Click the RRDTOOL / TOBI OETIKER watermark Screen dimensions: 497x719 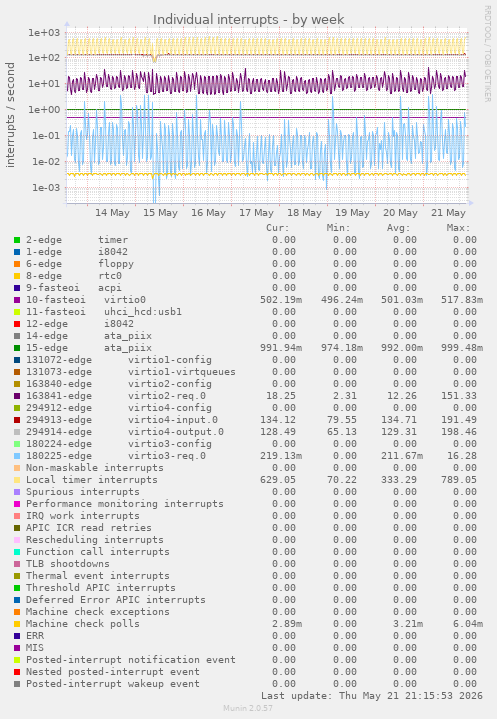pyautogui.click(x=487, y=54)
